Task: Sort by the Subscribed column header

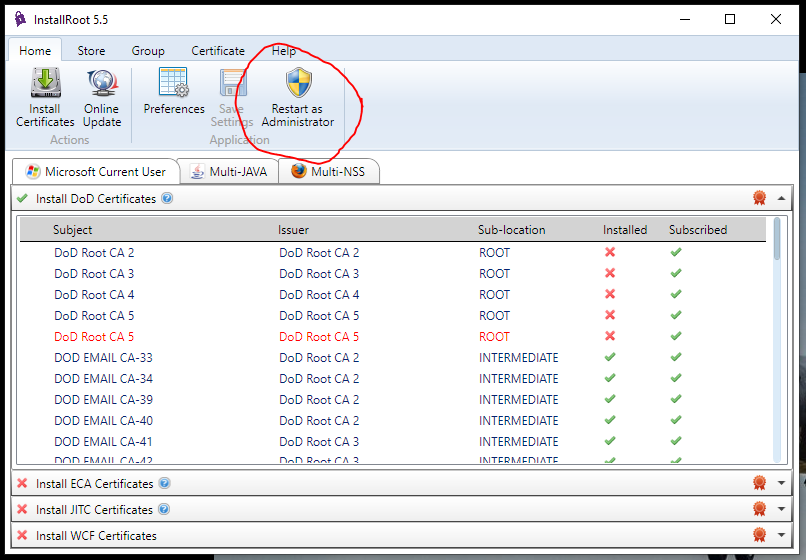Action: [698, 229]
